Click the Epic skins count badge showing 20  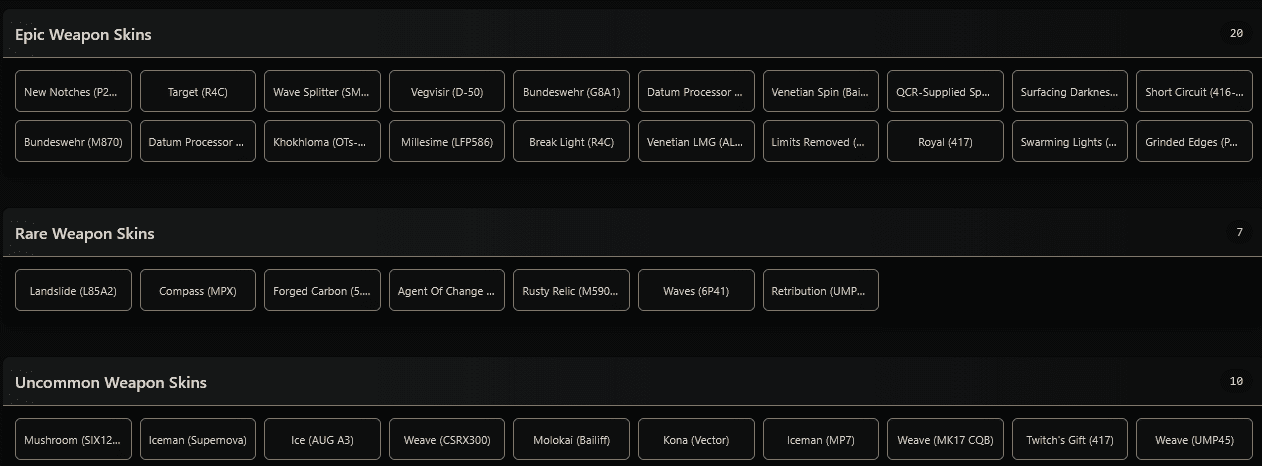click(1236, 34)
